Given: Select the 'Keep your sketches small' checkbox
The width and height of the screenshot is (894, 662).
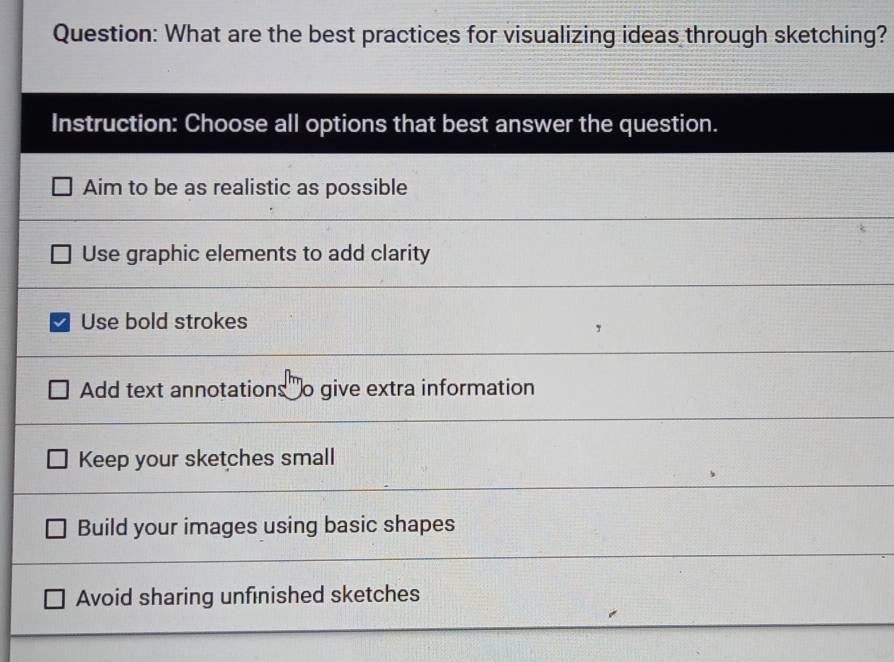Looking at the screenshot, I should (x=58, y=460).
